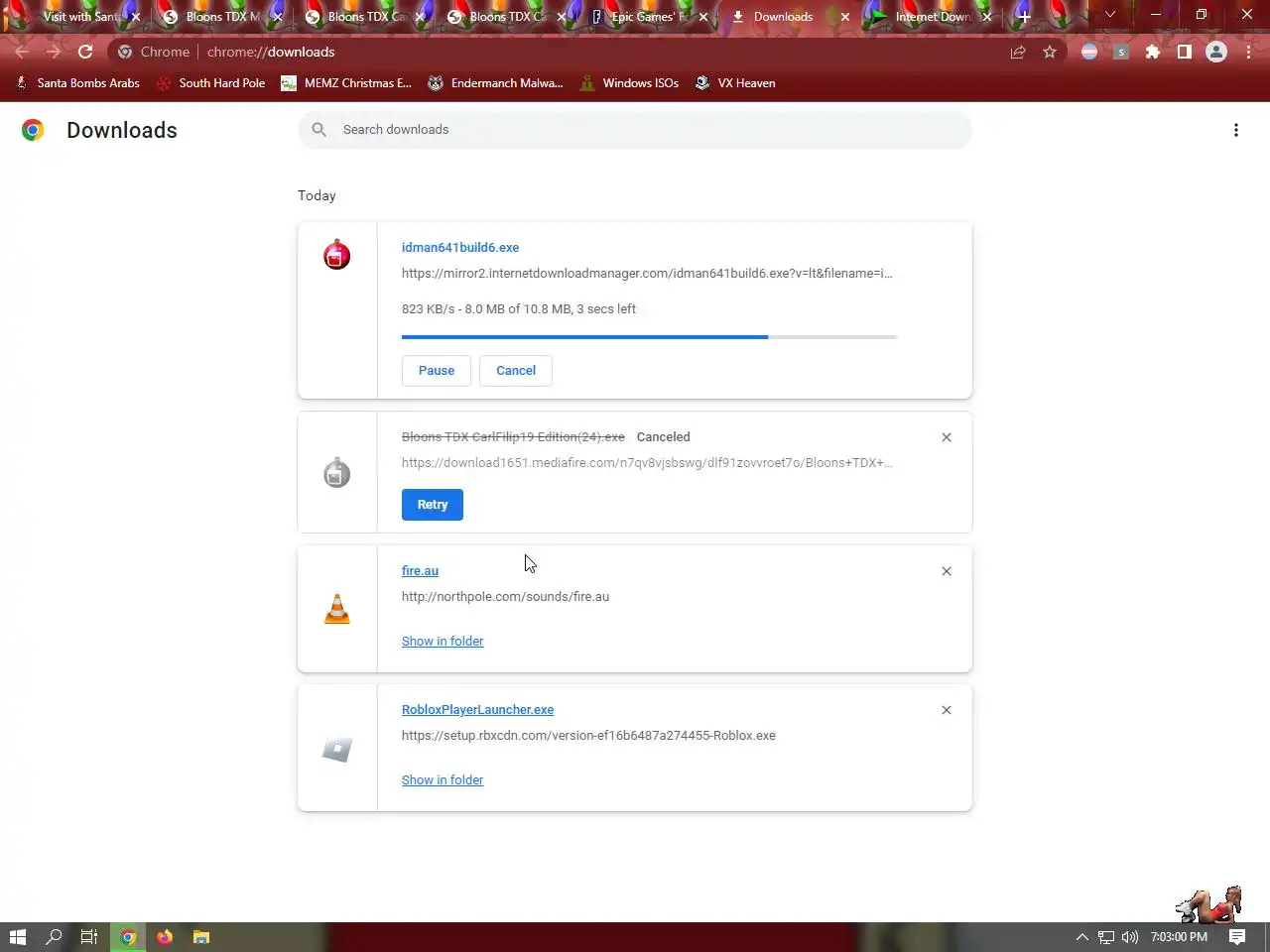The image size is (1270, 952).
Task: Focus the Search downloads field
Action: click(x=635, y=130)
